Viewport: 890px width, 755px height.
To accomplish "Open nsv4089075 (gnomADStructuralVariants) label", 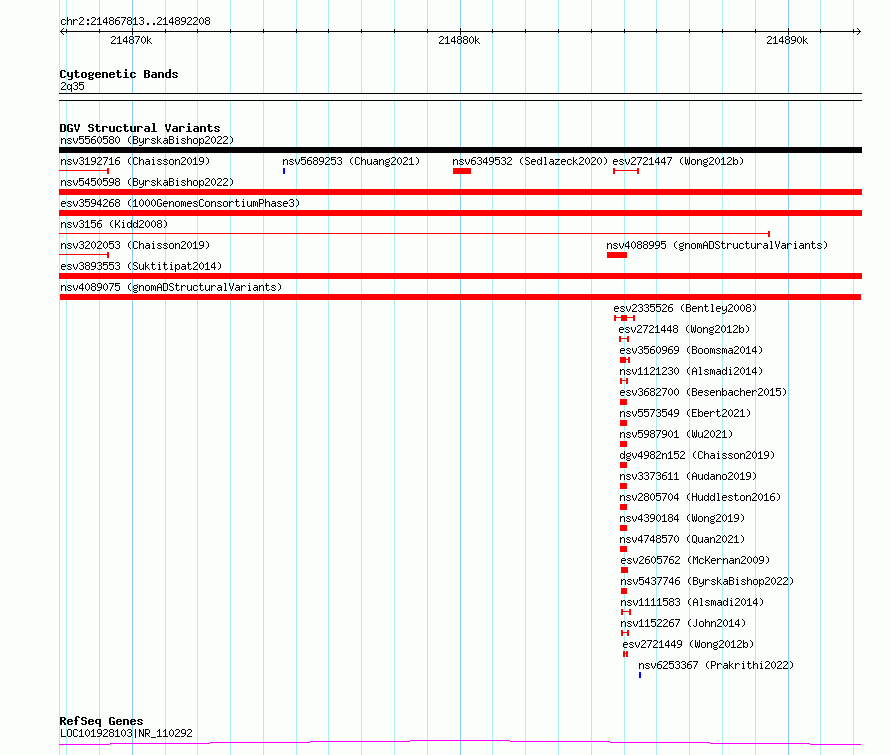I will (171, 287).
